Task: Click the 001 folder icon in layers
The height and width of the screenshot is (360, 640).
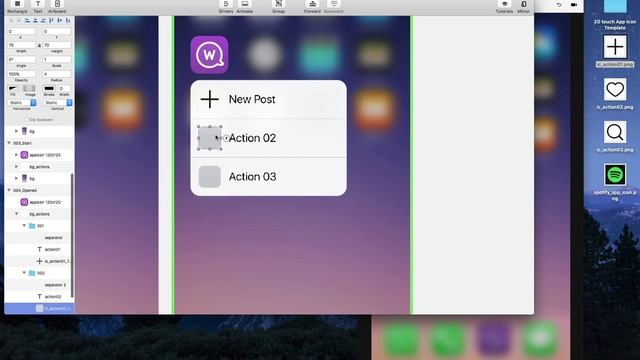Action: pos(32,226)
